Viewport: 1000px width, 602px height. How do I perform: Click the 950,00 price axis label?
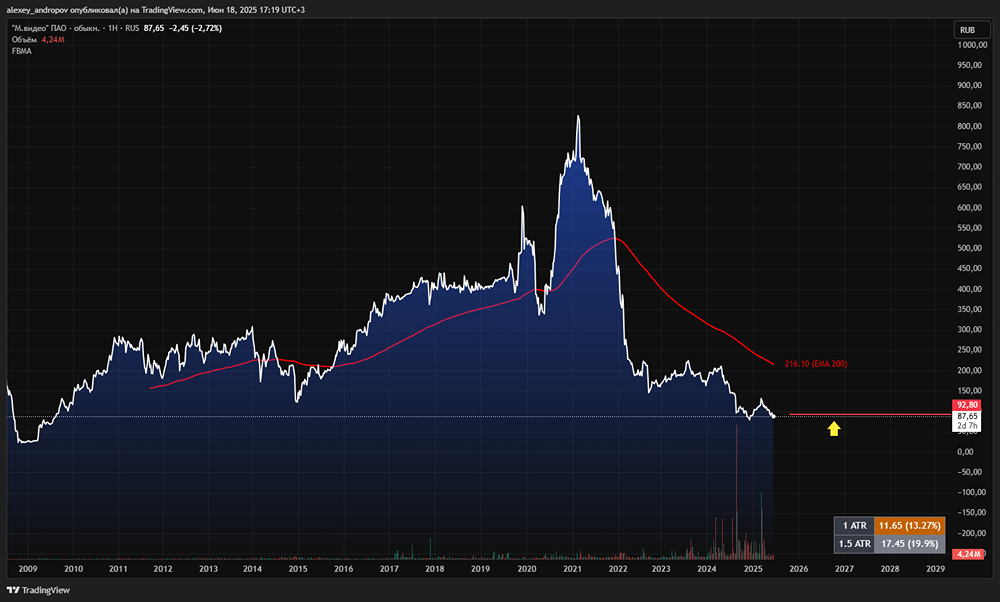click(969, 65)
